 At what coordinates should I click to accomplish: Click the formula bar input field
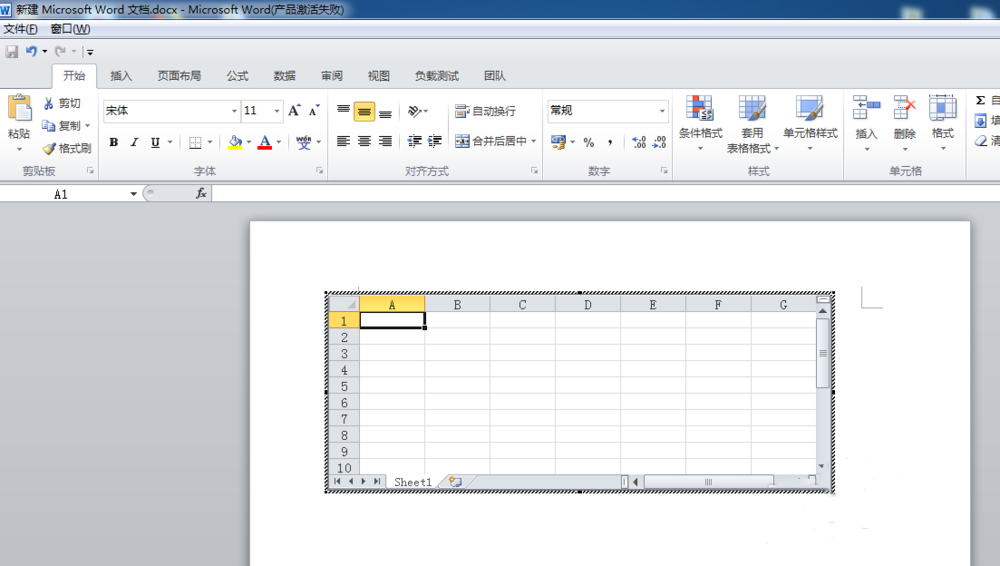[x=606, y=193]
